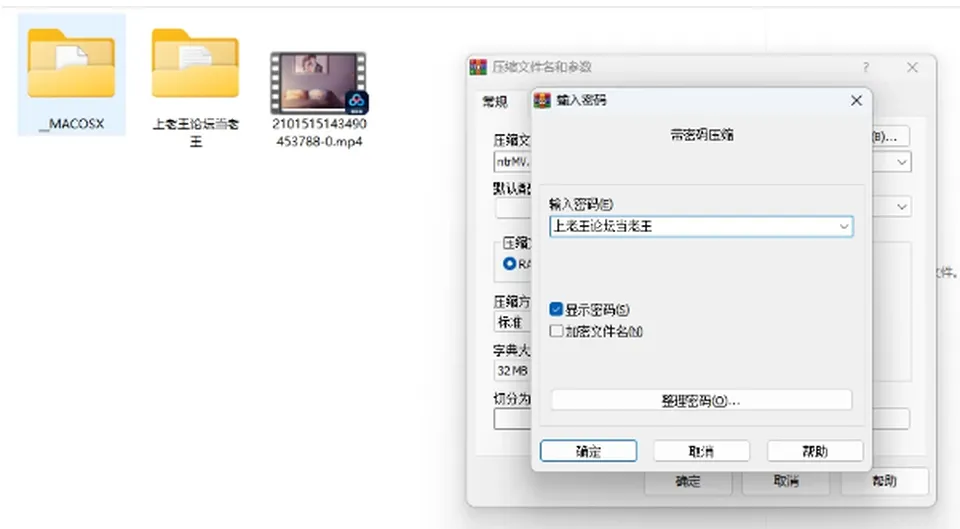Click the 带密码压缩 heading text
Viewport: 960px width, 529px height.
702,135
